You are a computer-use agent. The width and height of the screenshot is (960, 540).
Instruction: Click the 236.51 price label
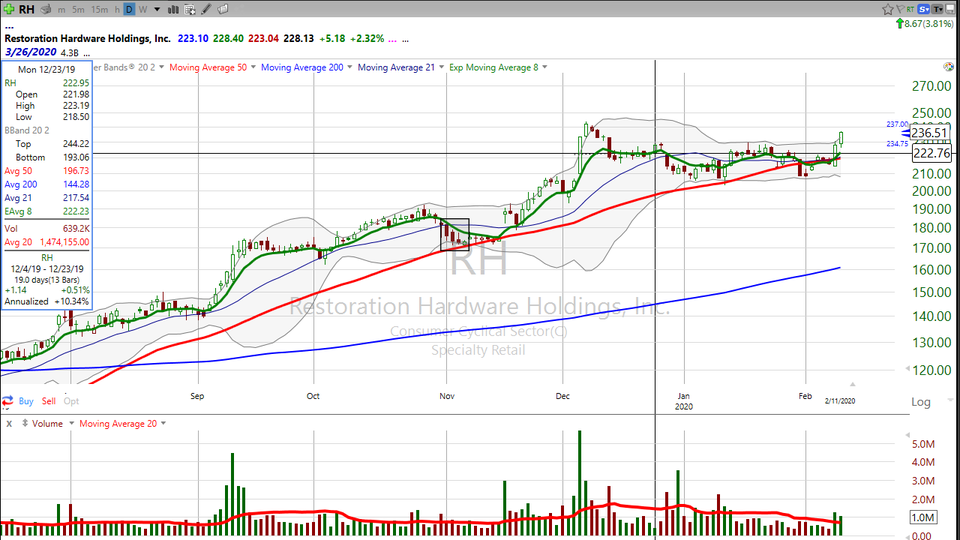coord(929,133)
